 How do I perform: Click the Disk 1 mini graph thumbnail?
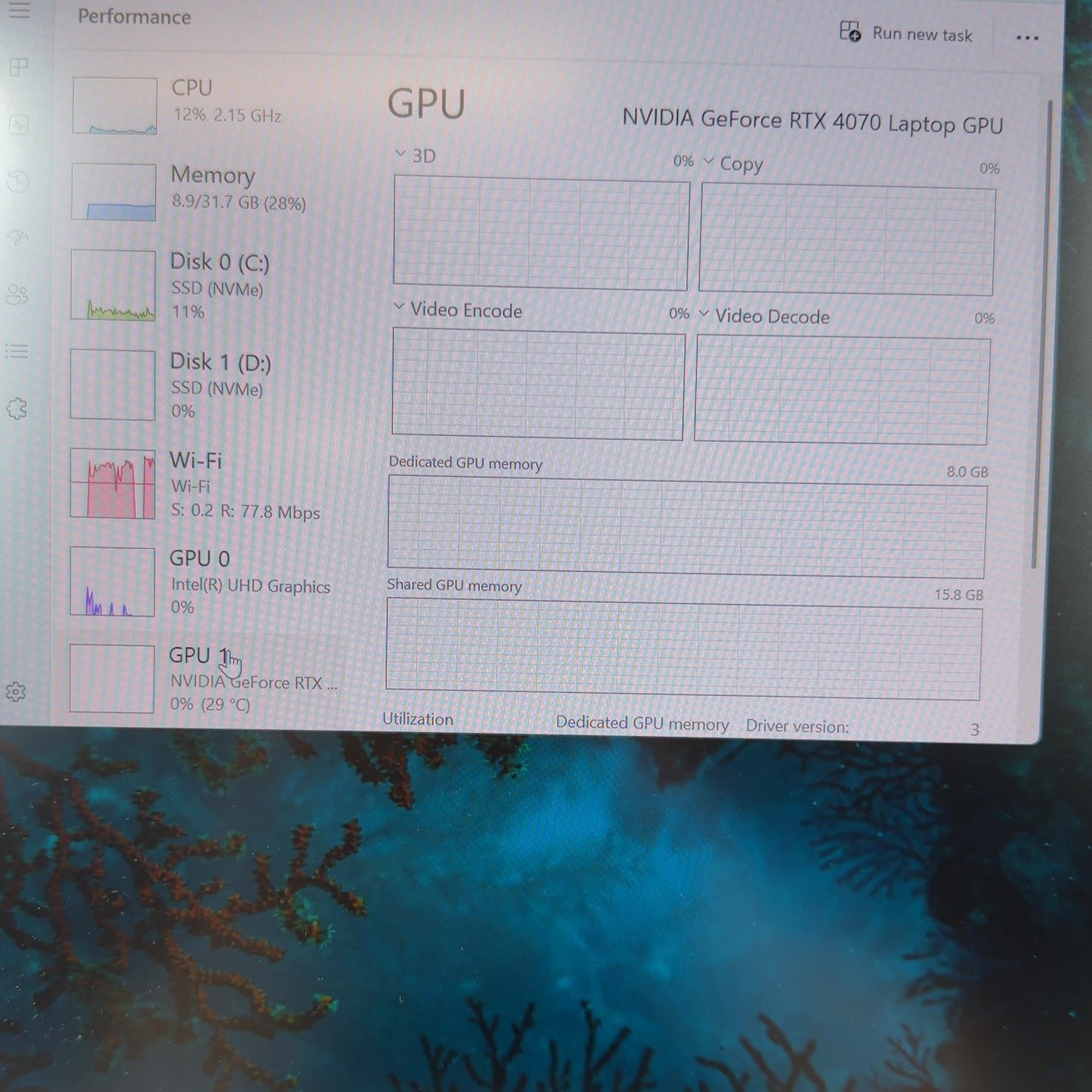click(x=113, y=385)
